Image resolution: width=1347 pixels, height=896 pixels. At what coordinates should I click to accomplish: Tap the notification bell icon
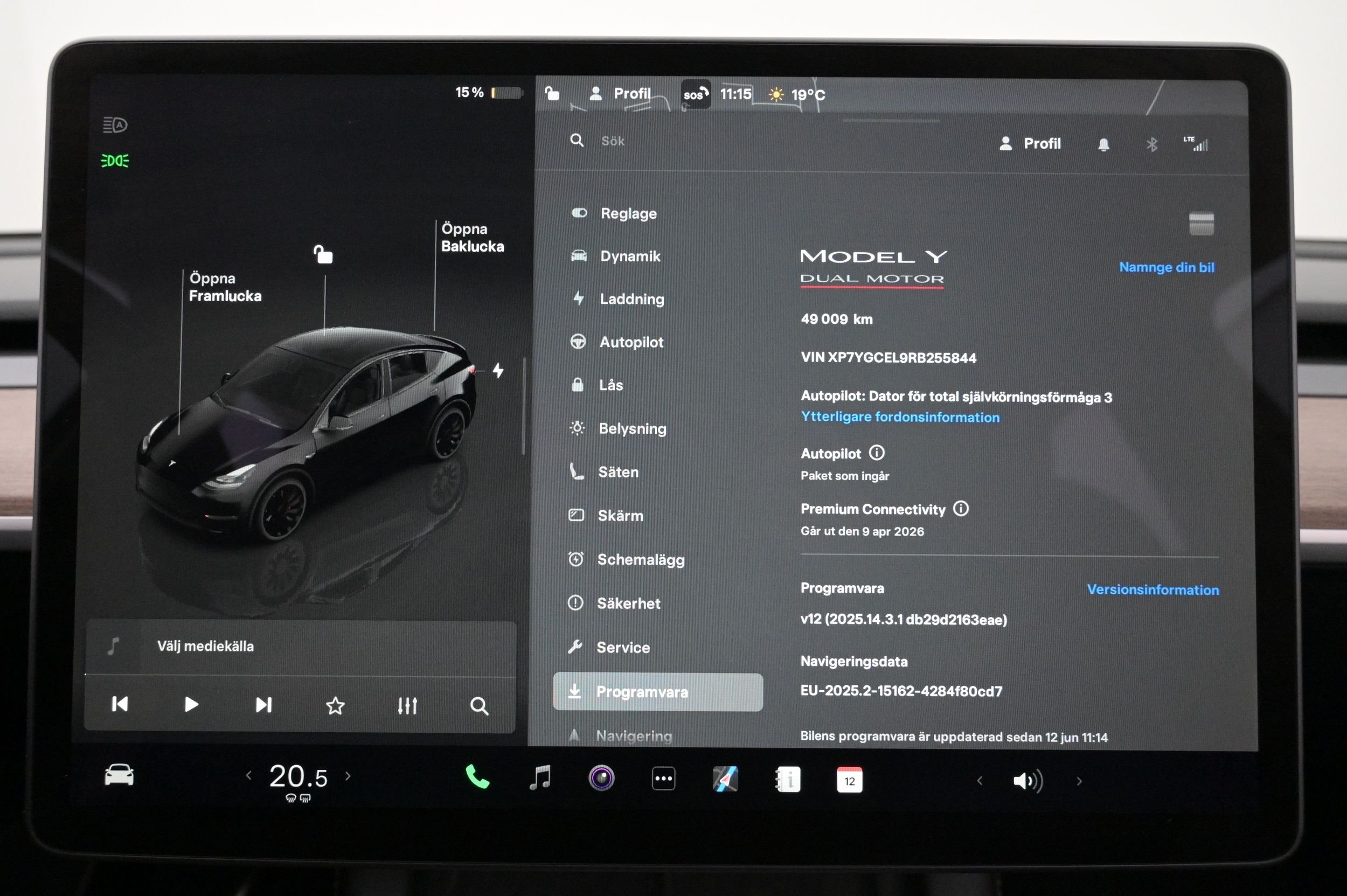[x=1103, y=144]
